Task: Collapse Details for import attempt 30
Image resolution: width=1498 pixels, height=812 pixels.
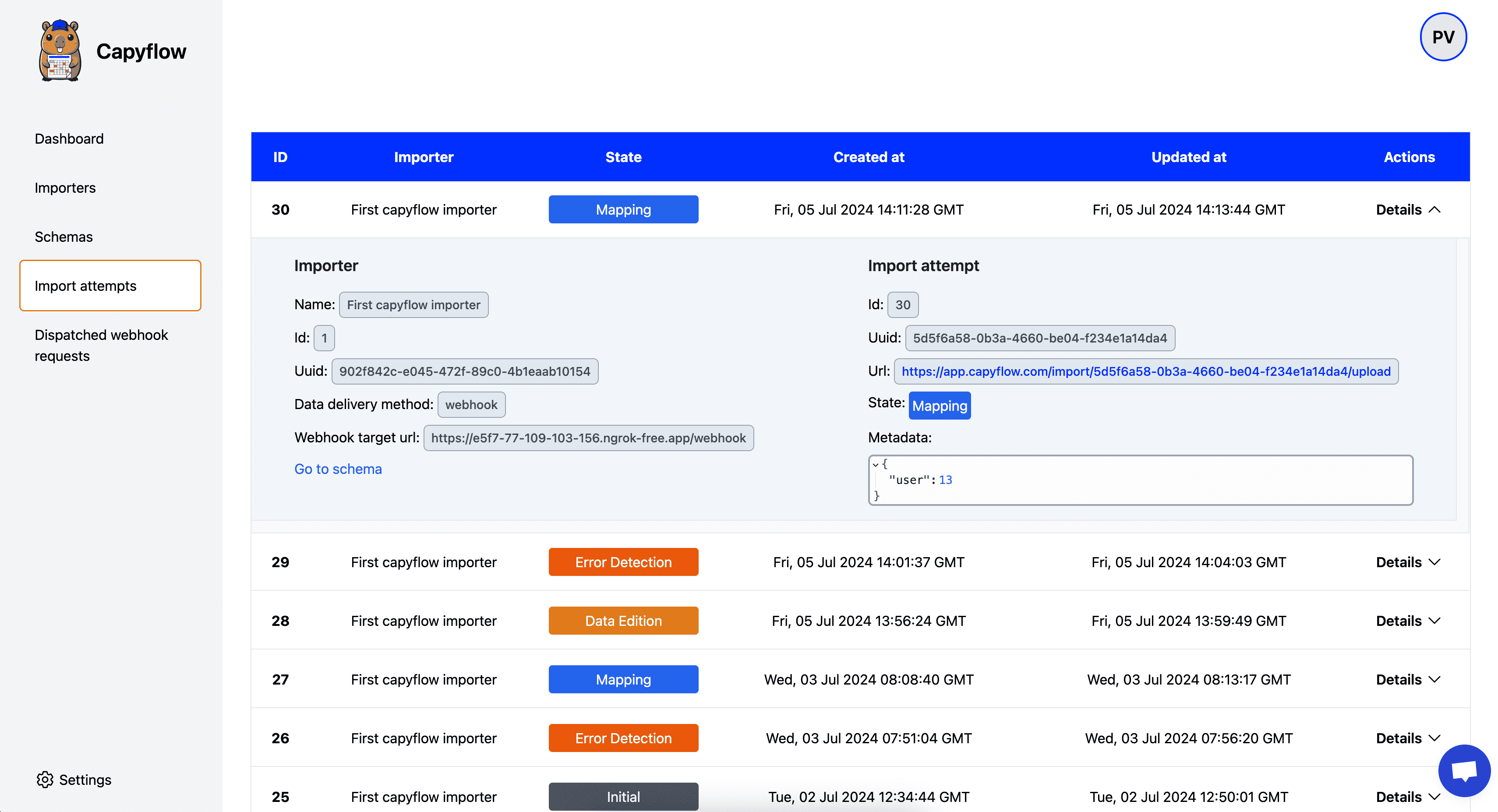Action: pos(1408,209)
